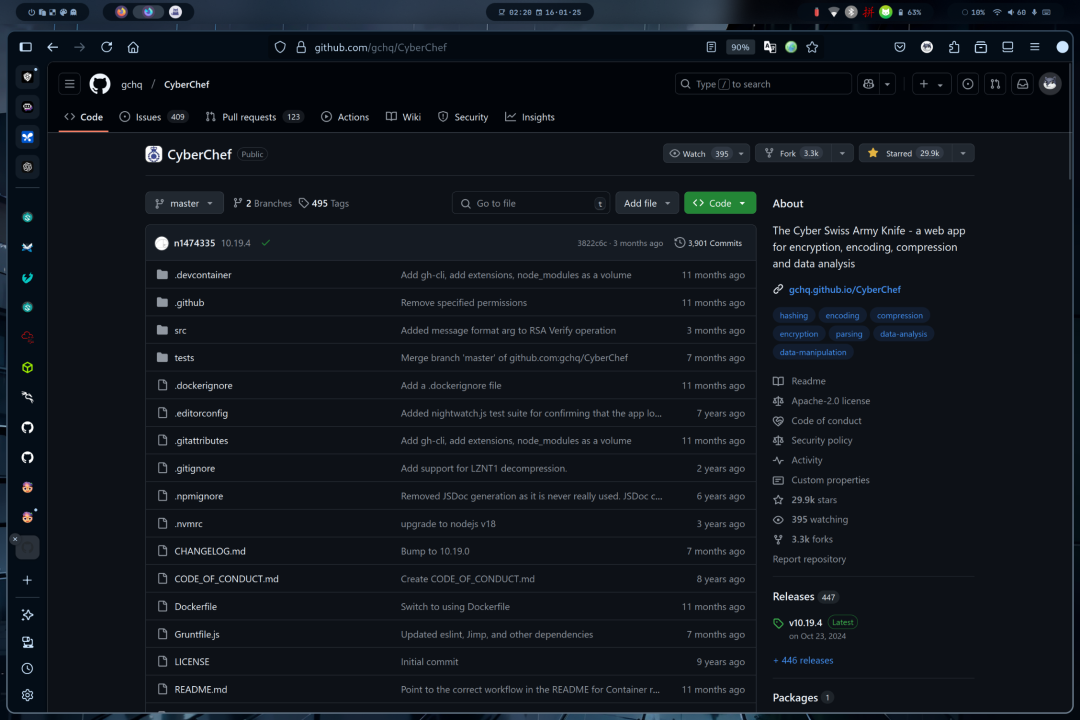Open the GitHub hamburger navigation menu
The image size is (1080, 720).
70,84
